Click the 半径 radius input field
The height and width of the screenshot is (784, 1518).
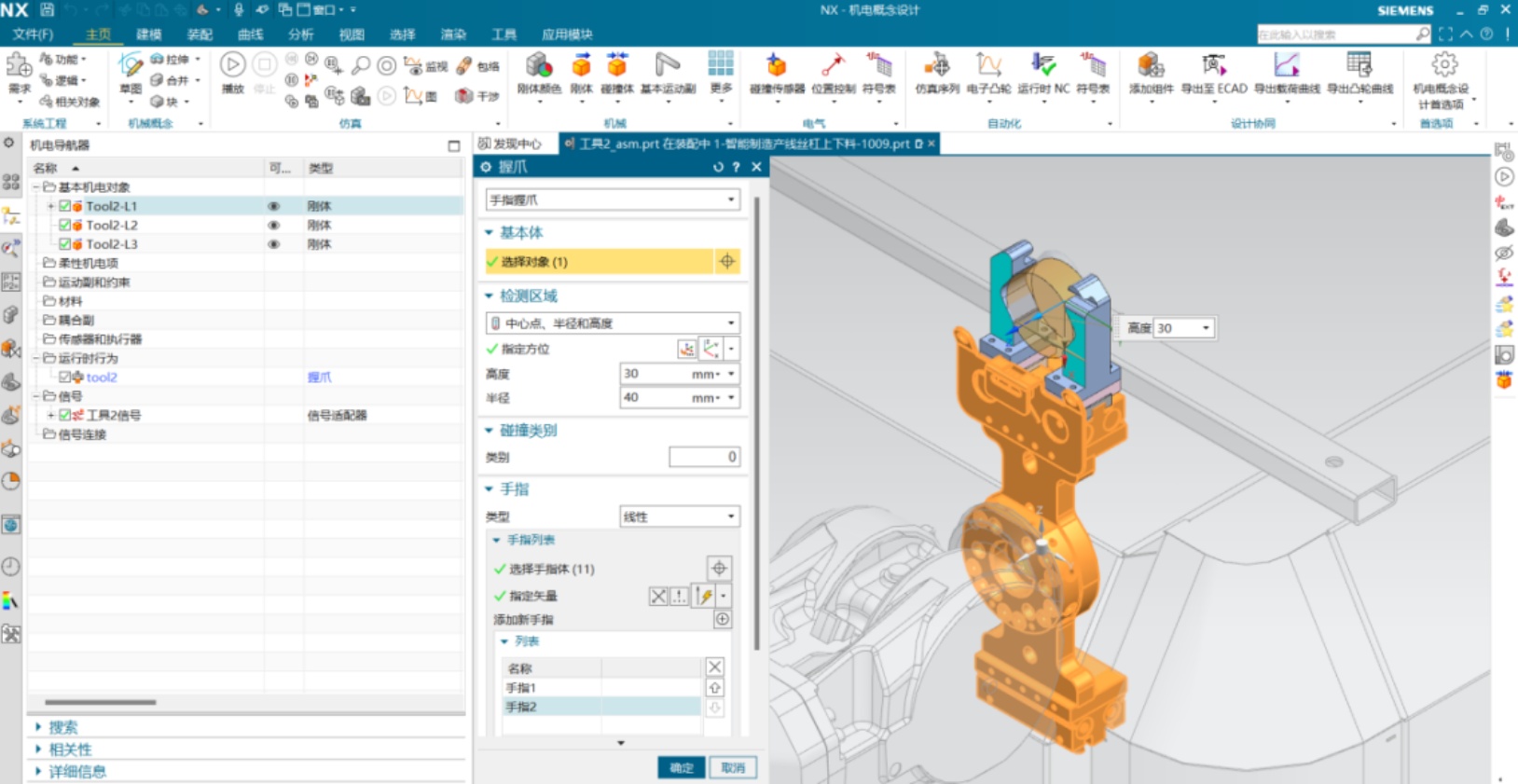click(655, 398)
